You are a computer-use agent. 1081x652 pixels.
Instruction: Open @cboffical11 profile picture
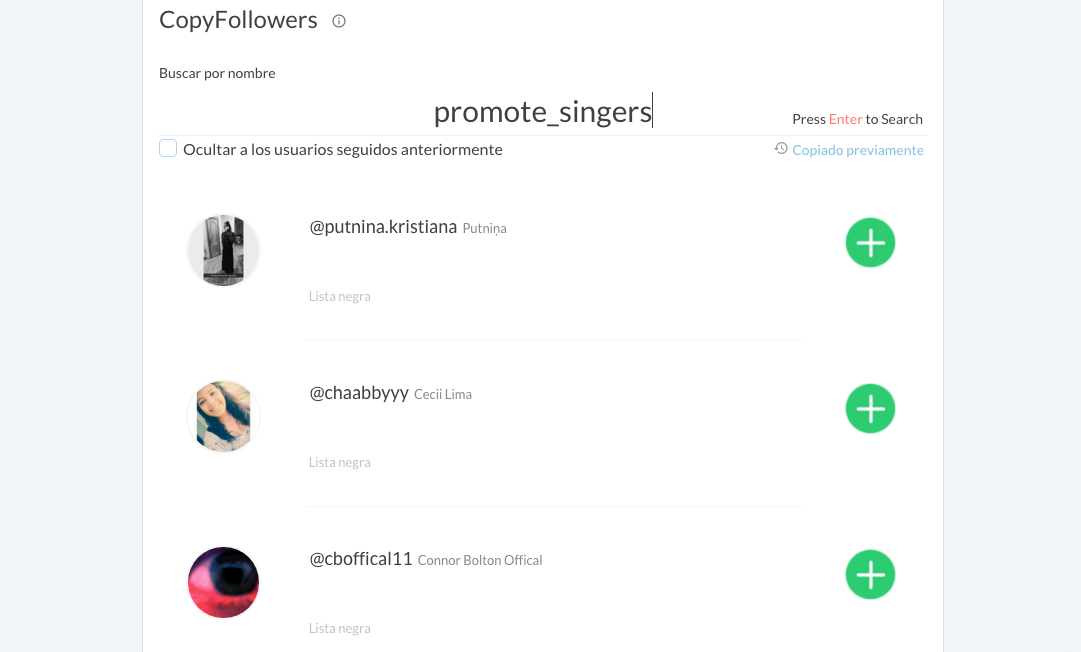click(224, 582)
